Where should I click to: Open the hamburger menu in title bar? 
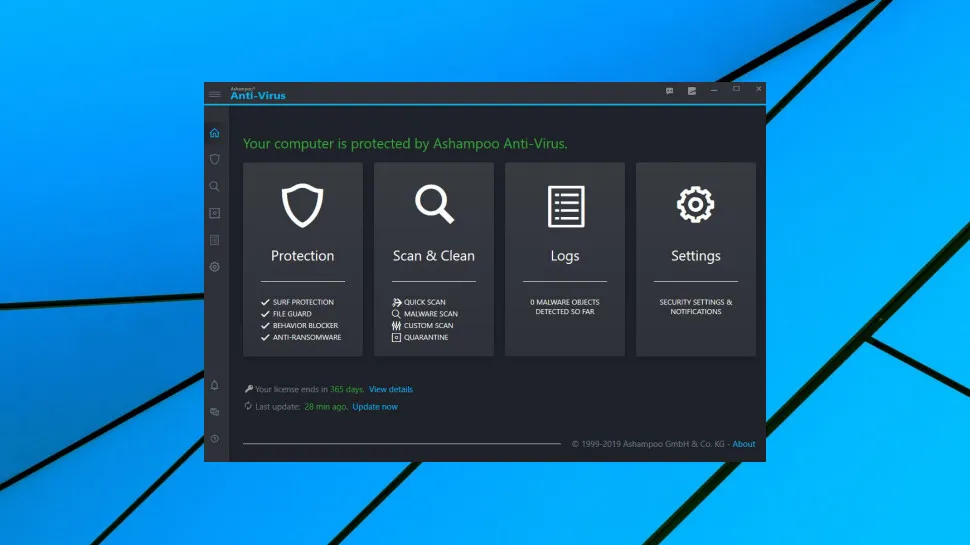point(215,94)
